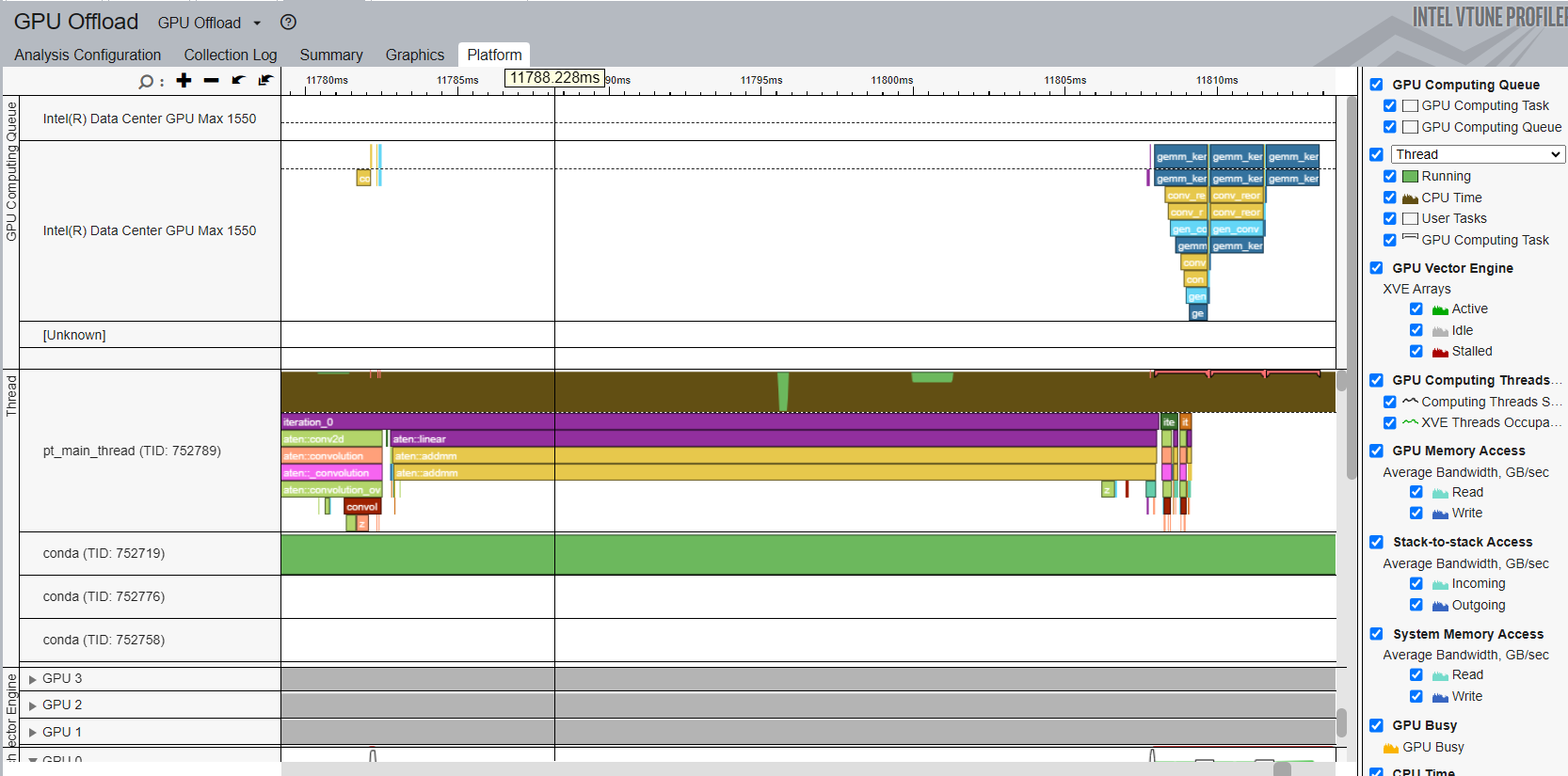
Task: Switch to the Summary tab
Action: [x=330, y=55]
